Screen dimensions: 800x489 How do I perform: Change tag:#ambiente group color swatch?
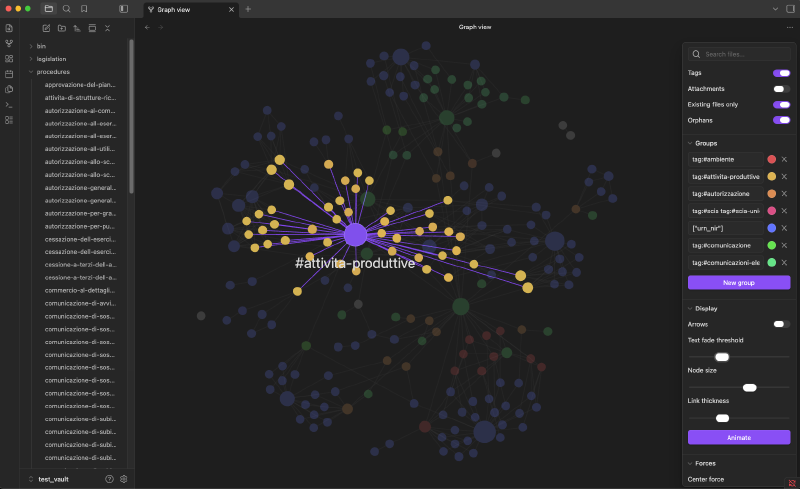pos(771,159)
